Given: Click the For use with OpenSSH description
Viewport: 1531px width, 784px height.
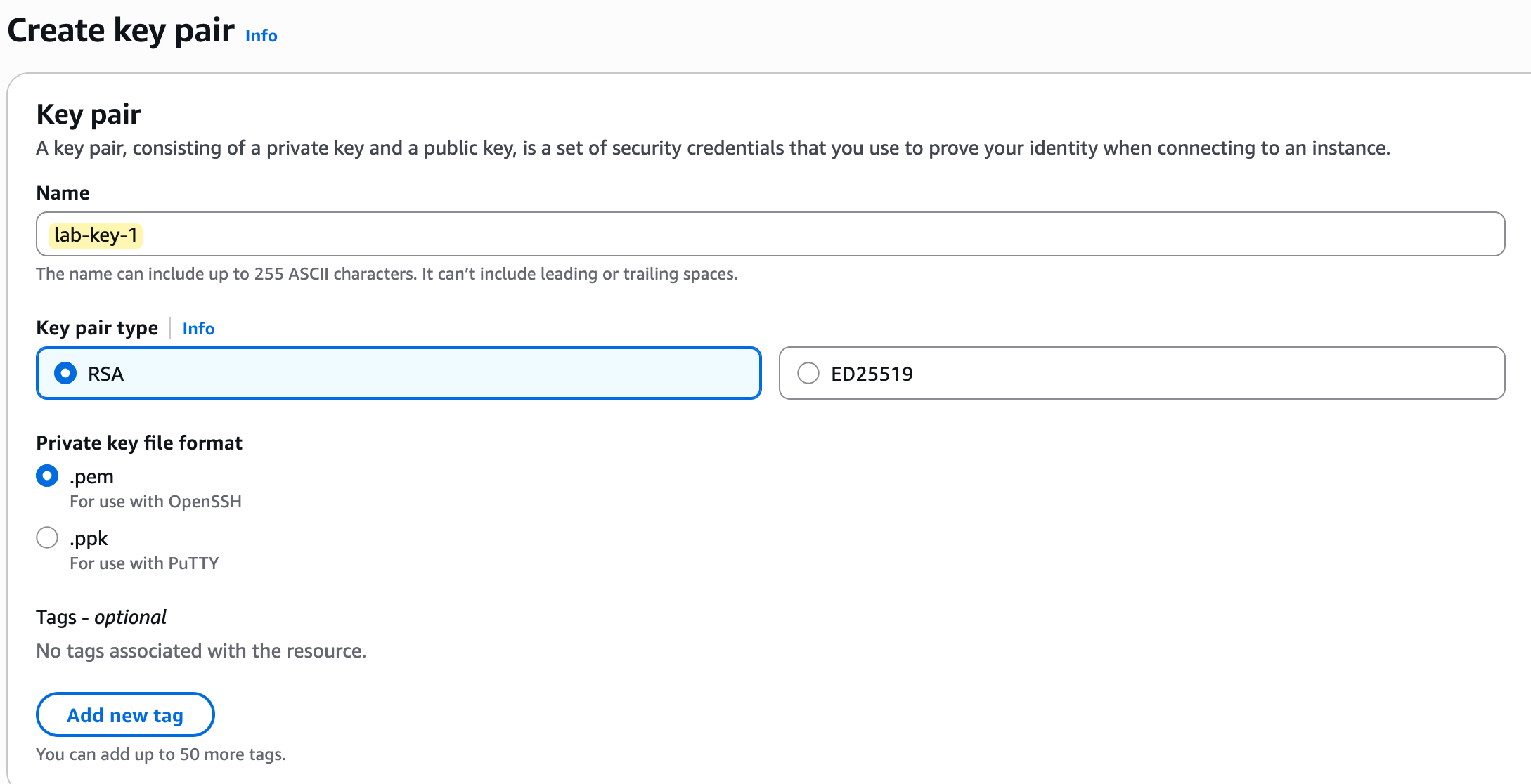Looking at the screenshot, I should pyautogui.click(x=155, y=502).
